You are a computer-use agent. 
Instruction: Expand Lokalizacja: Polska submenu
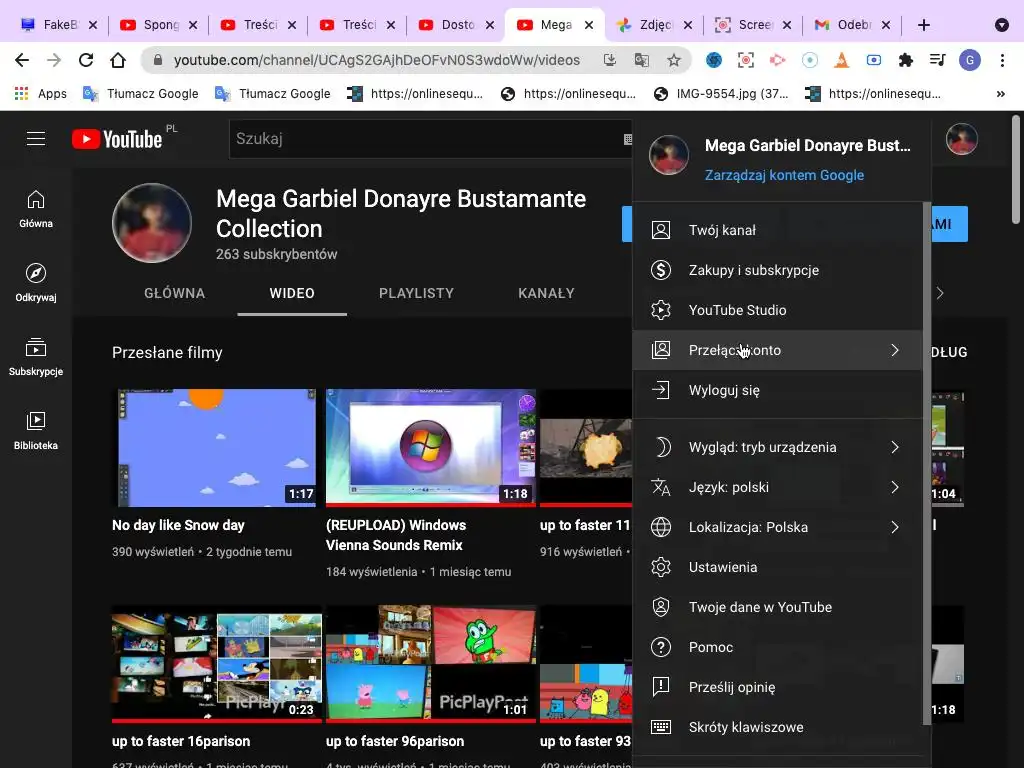click(x=777, y=527)
